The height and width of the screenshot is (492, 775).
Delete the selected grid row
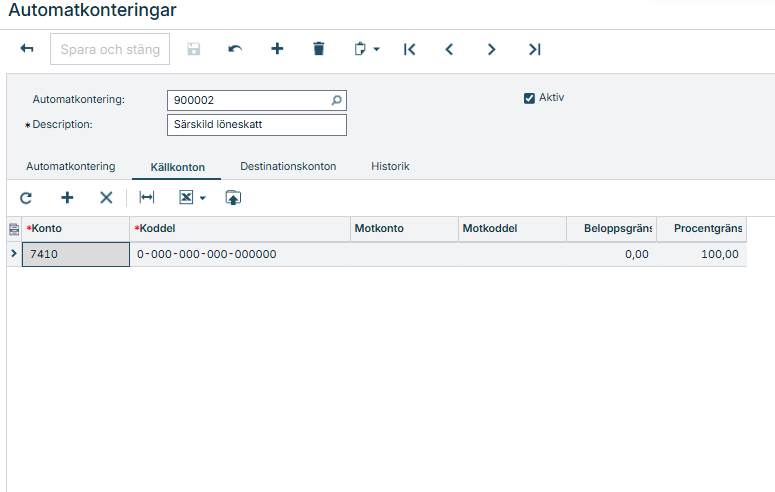point(106,198)
